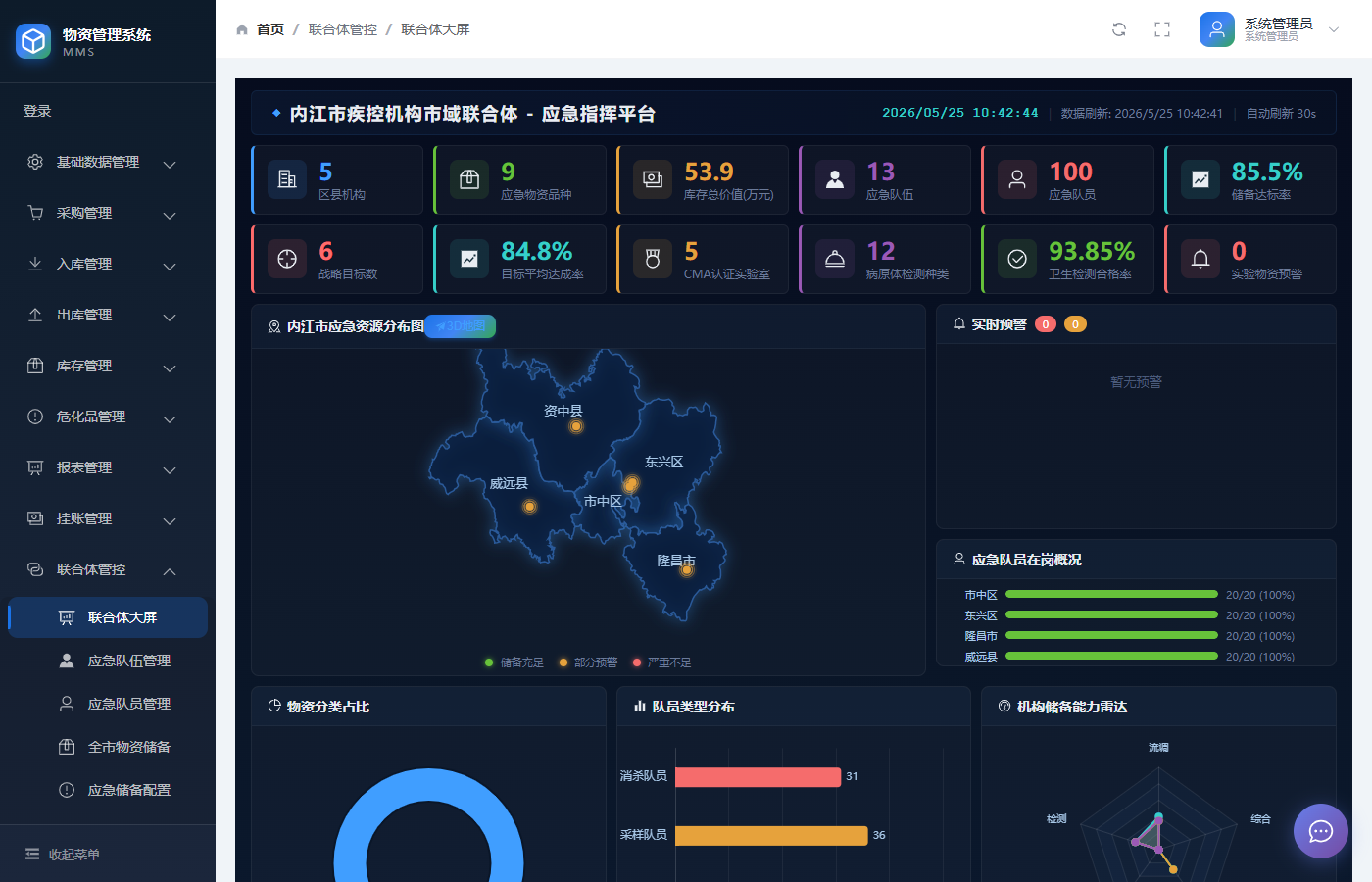Open 应急队伍管理 submenu item
The height and width of the screenshot is (882, 1372).
click(x=108, y=661)
